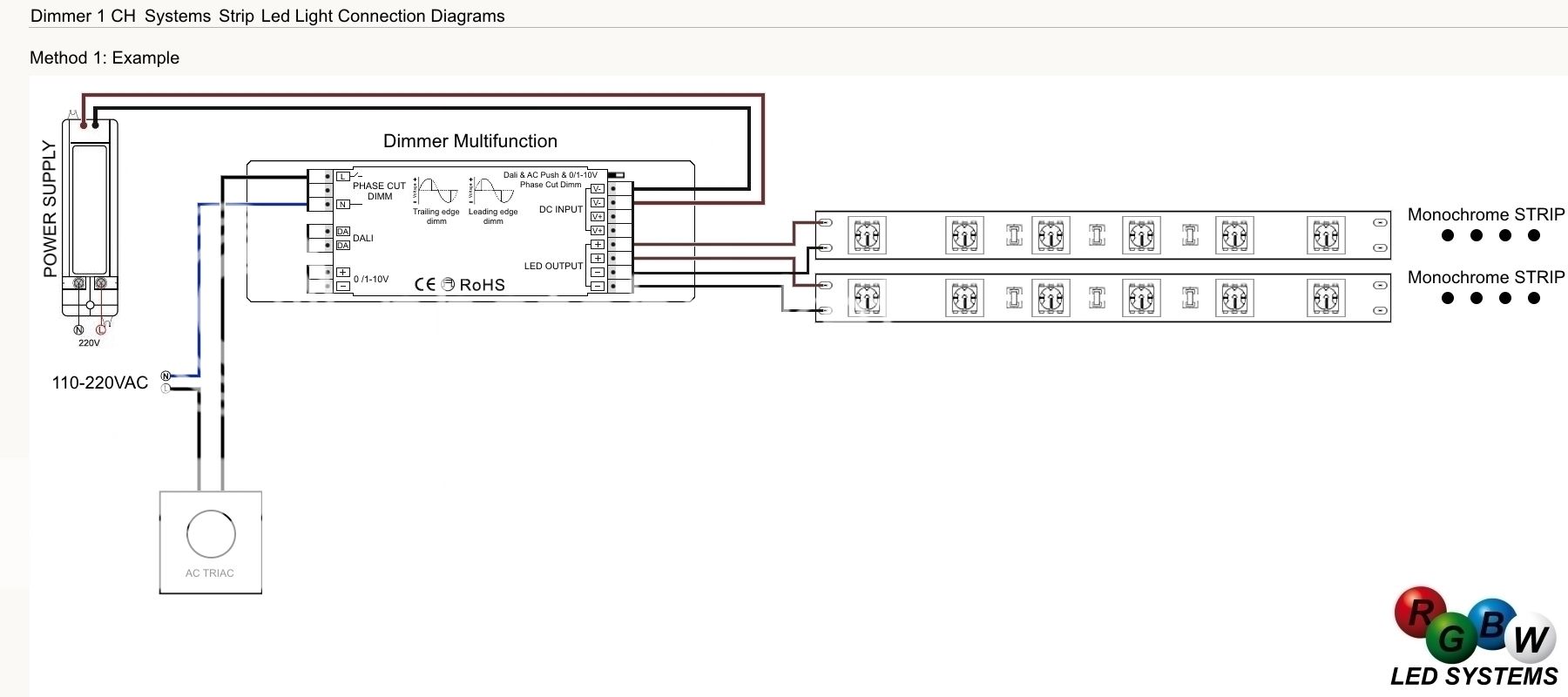Click the "LED OUTPUT" label on the dimmer

553,266
